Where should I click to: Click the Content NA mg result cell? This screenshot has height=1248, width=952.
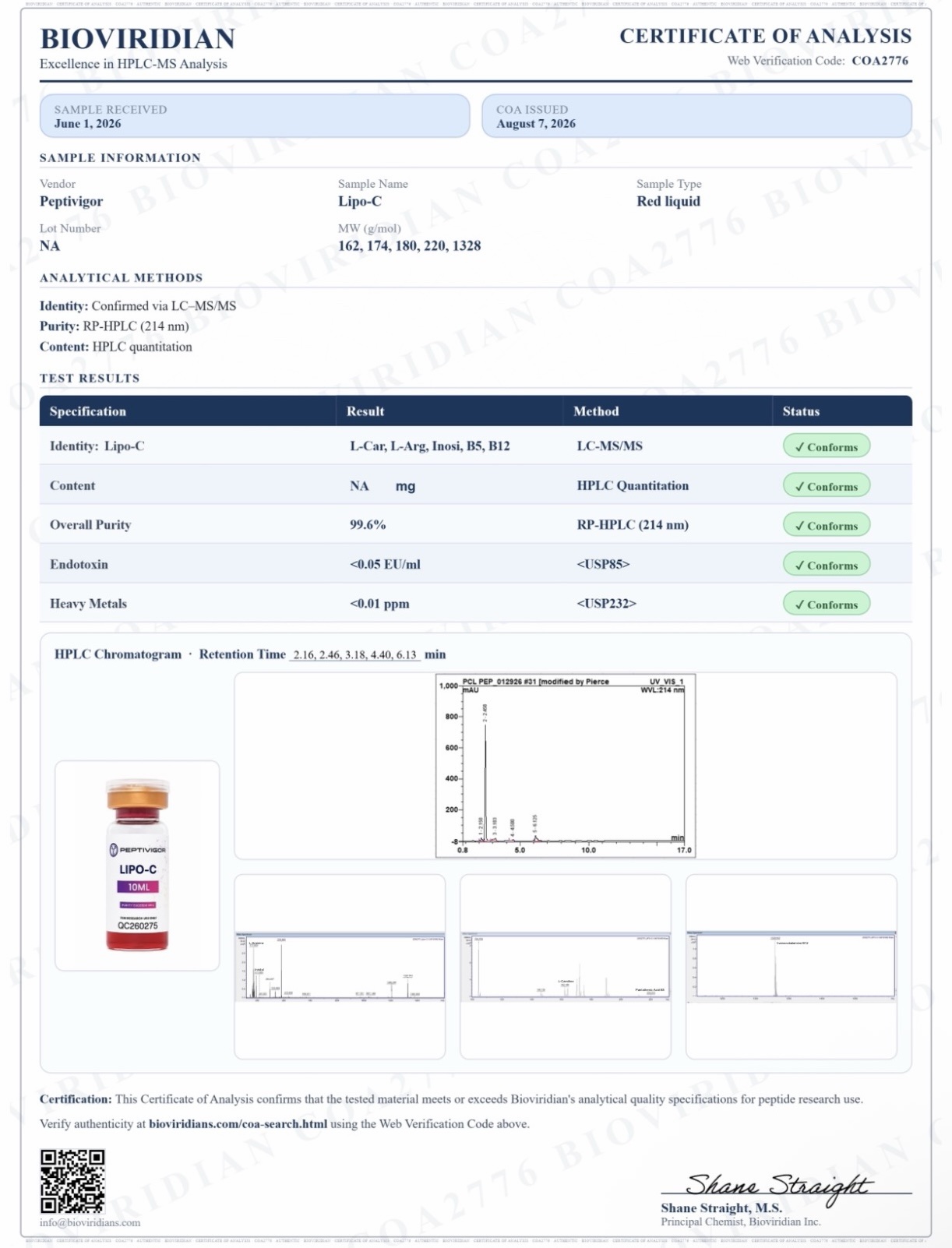point(383,485)
